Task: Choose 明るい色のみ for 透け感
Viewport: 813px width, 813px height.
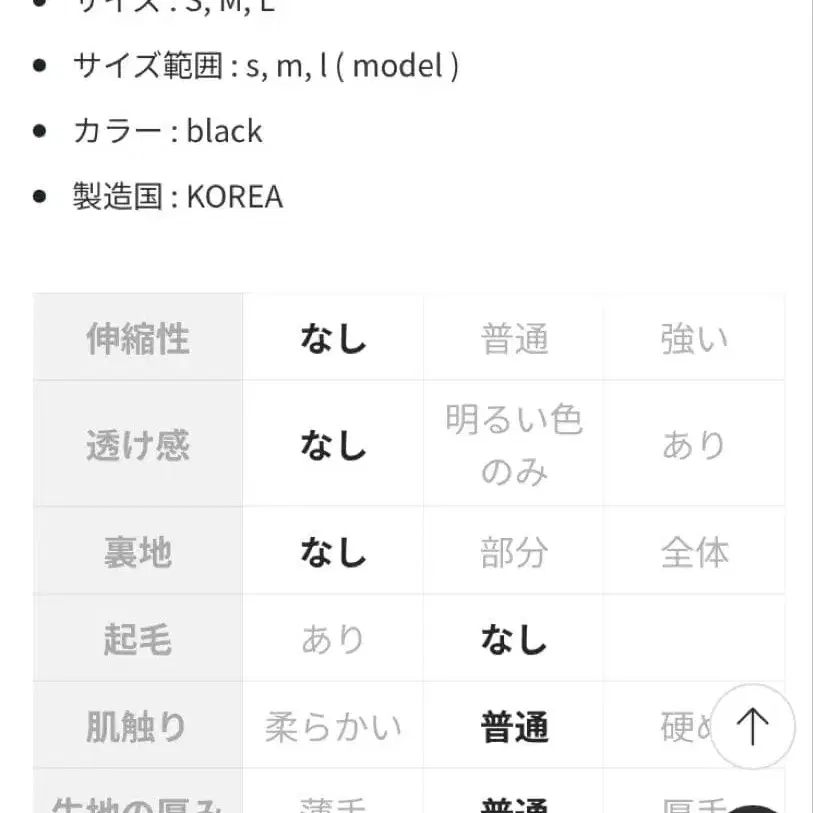Action: (513, 443)
